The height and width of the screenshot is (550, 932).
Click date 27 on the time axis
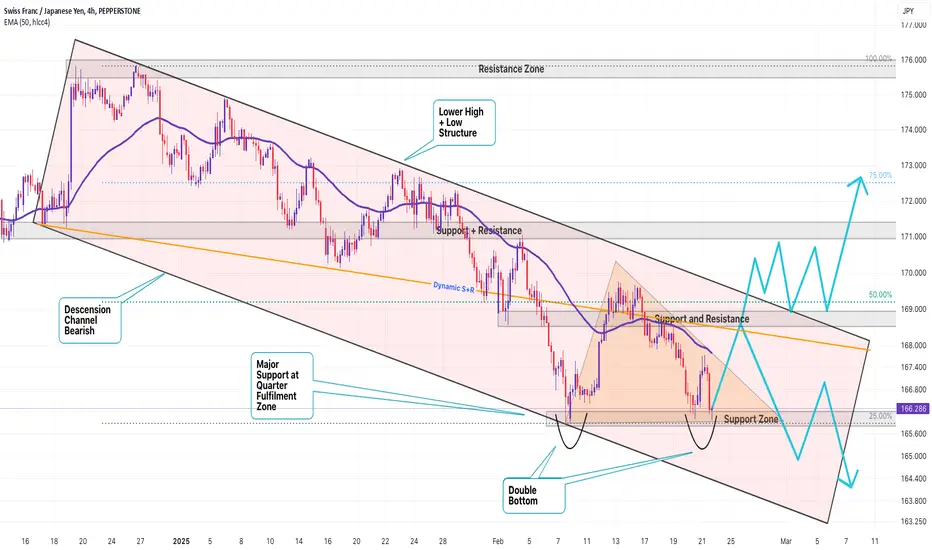(x=140, y=541)
